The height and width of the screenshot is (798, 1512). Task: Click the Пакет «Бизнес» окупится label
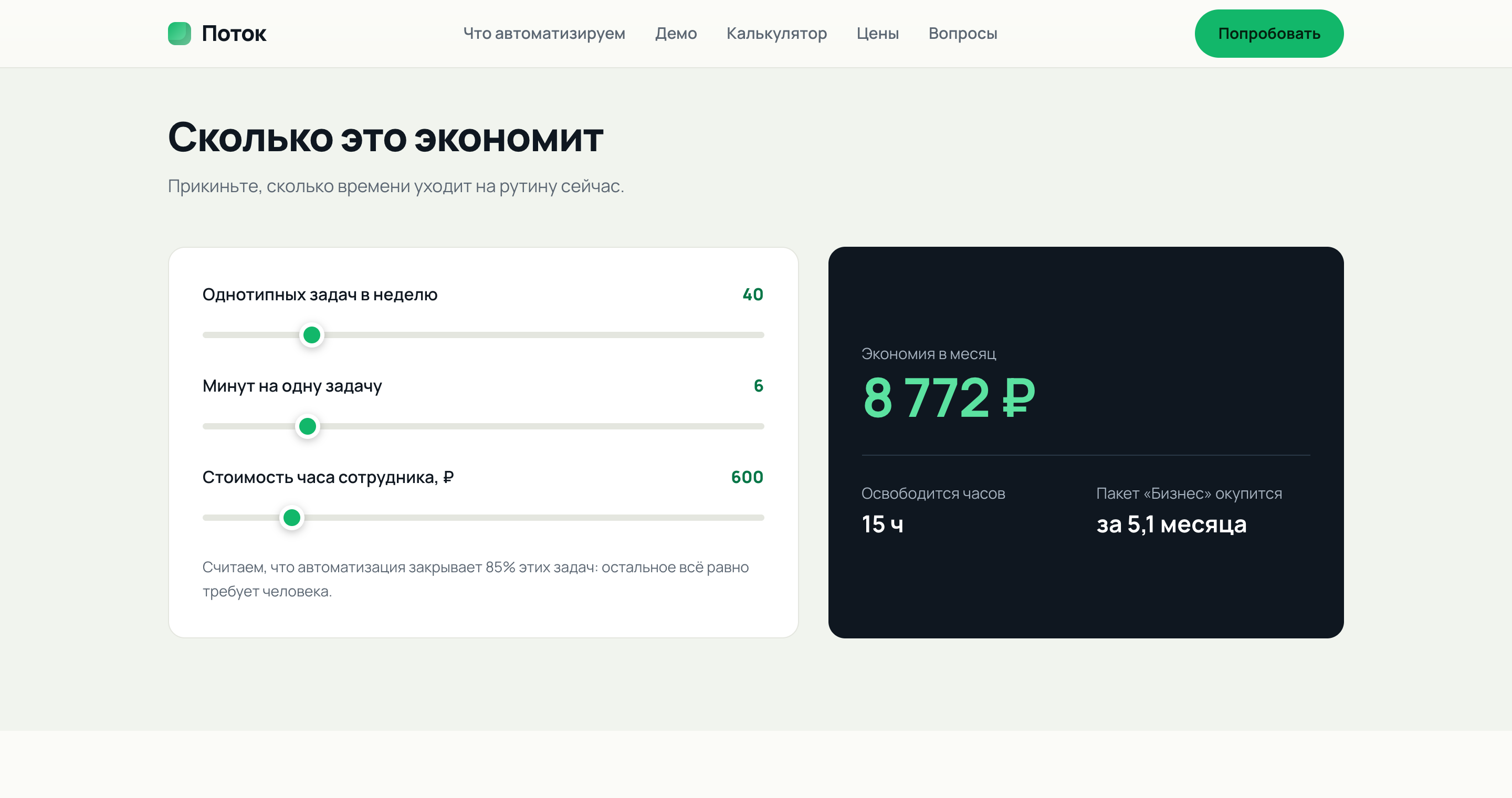coord(1189,493)
